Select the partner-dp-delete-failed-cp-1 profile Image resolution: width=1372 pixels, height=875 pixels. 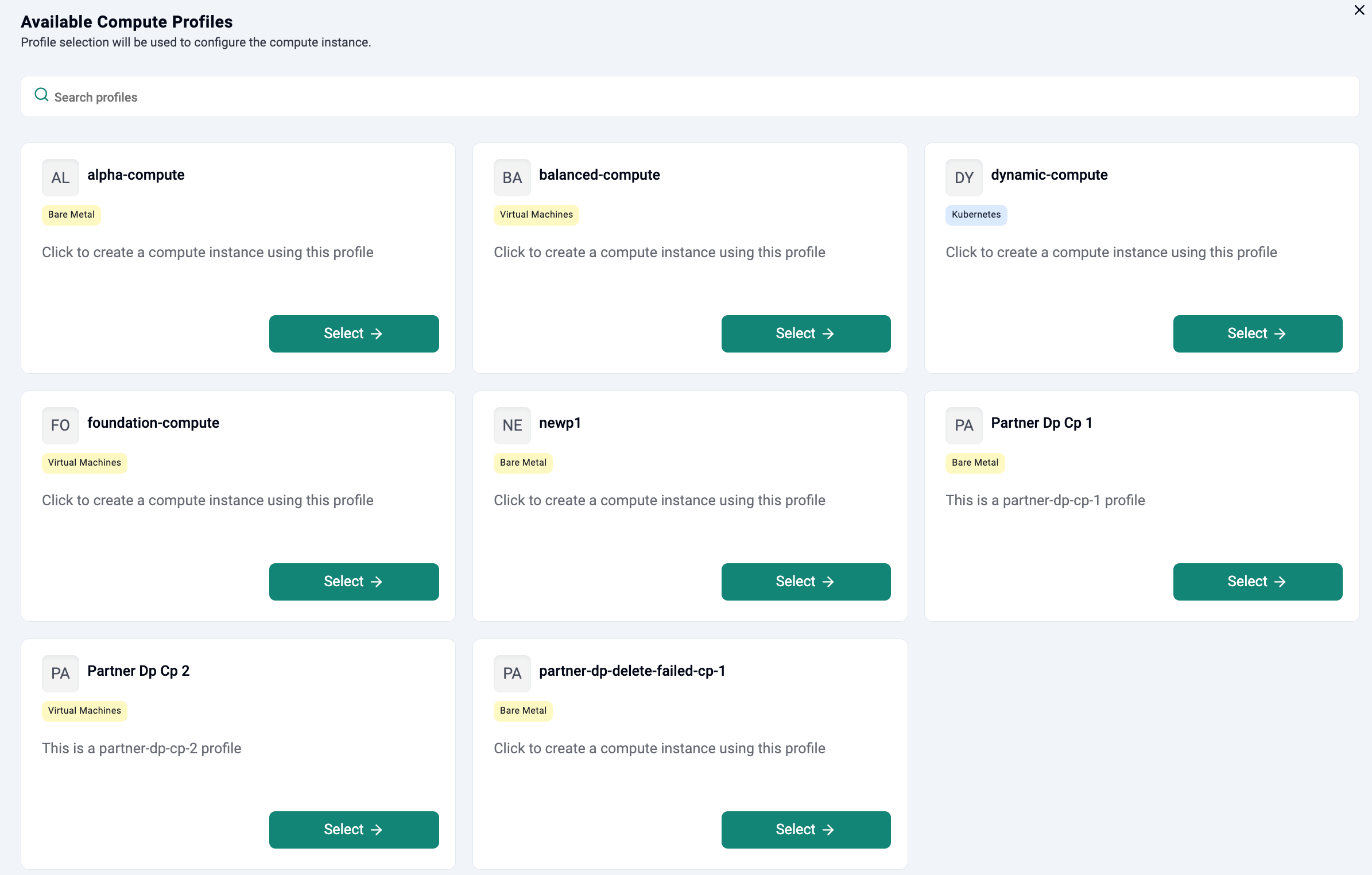(x=805, y=830)
